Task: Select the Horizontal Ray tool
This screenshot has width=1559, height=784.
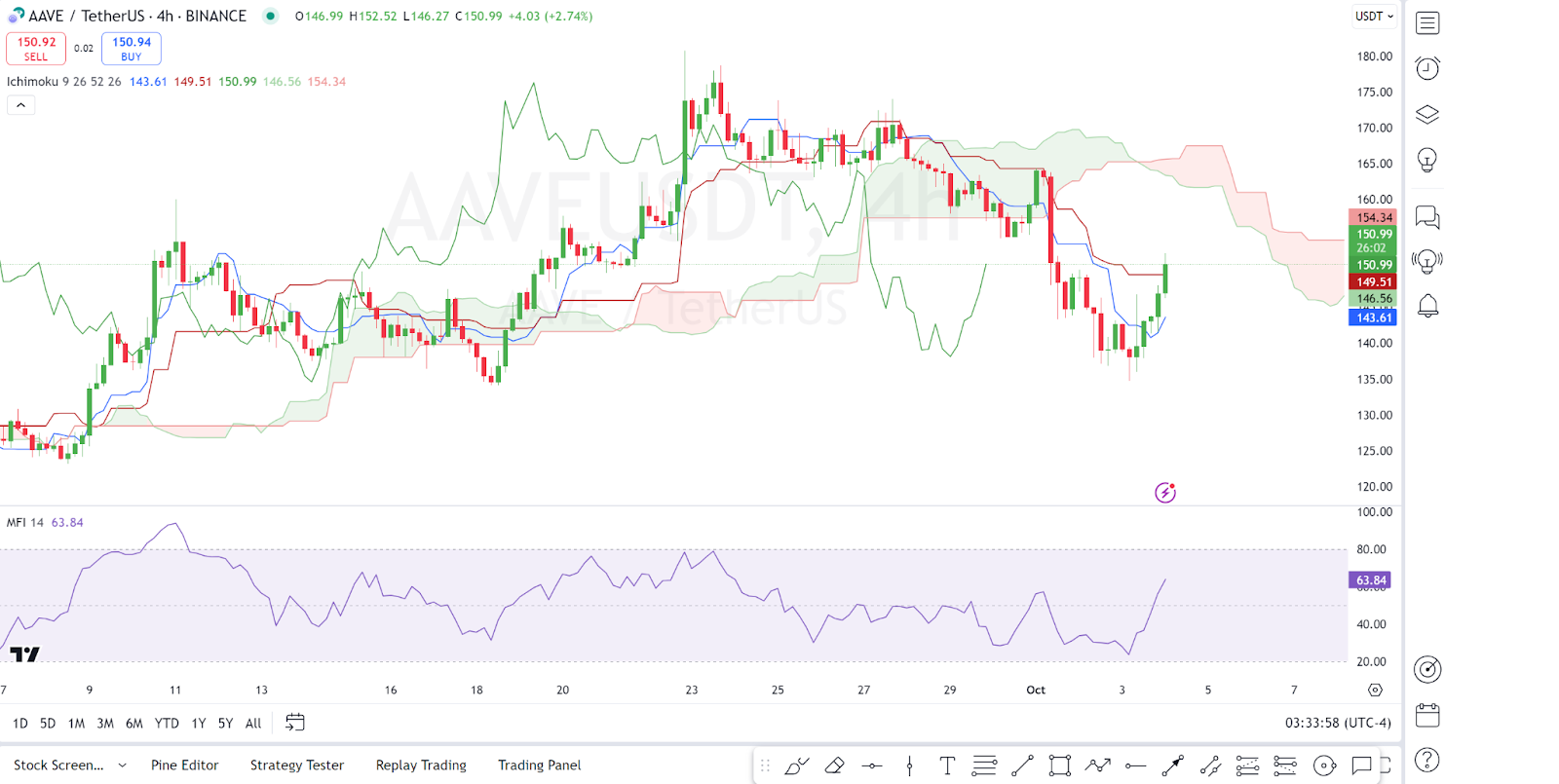Action: click(x=1135, y=766)
